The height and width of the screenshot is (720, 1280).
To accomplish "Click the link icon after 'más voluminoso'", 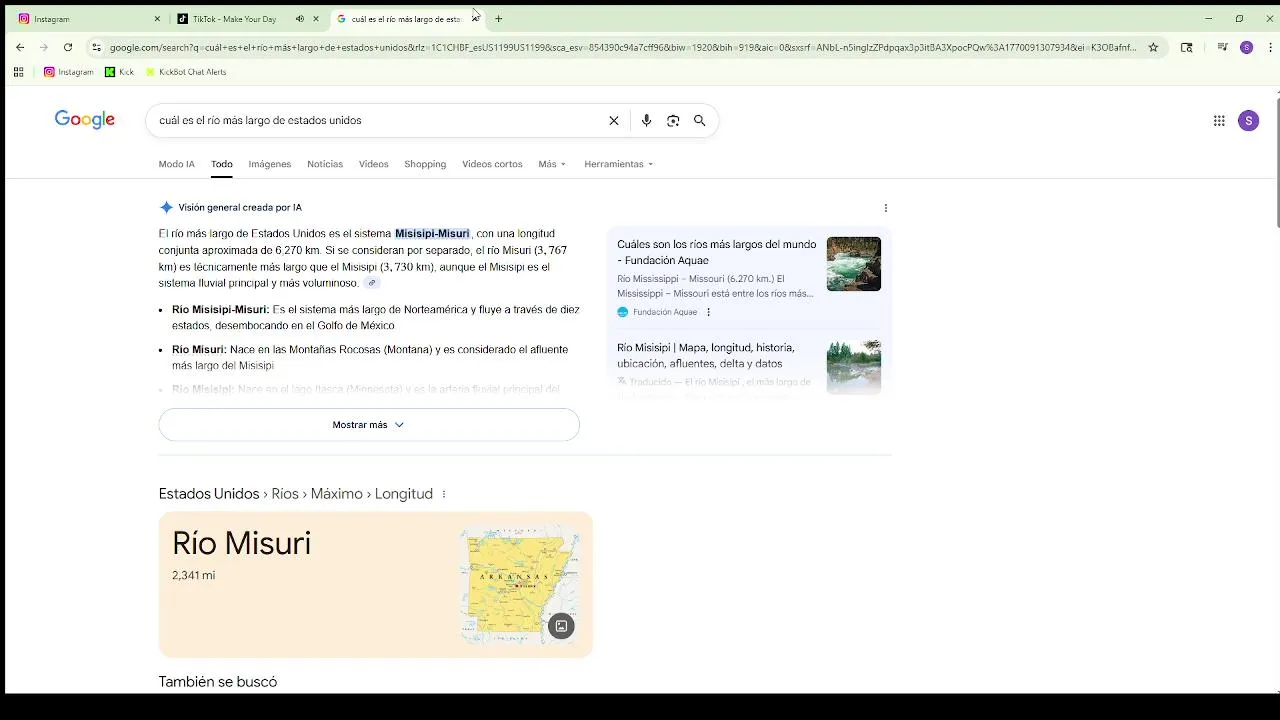I will 371,283.
